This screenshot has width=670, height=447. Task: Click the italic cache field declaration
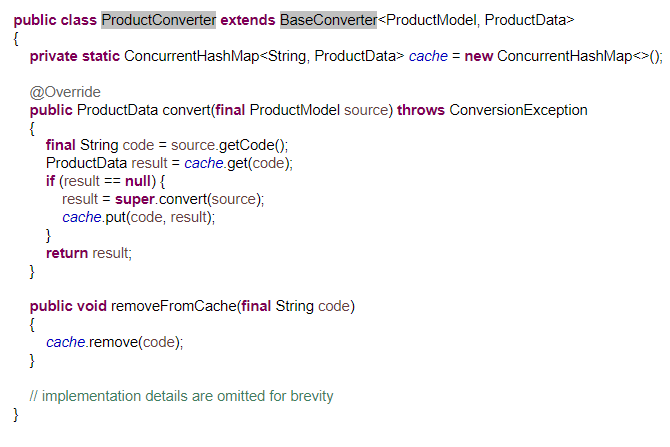(428, 56)
